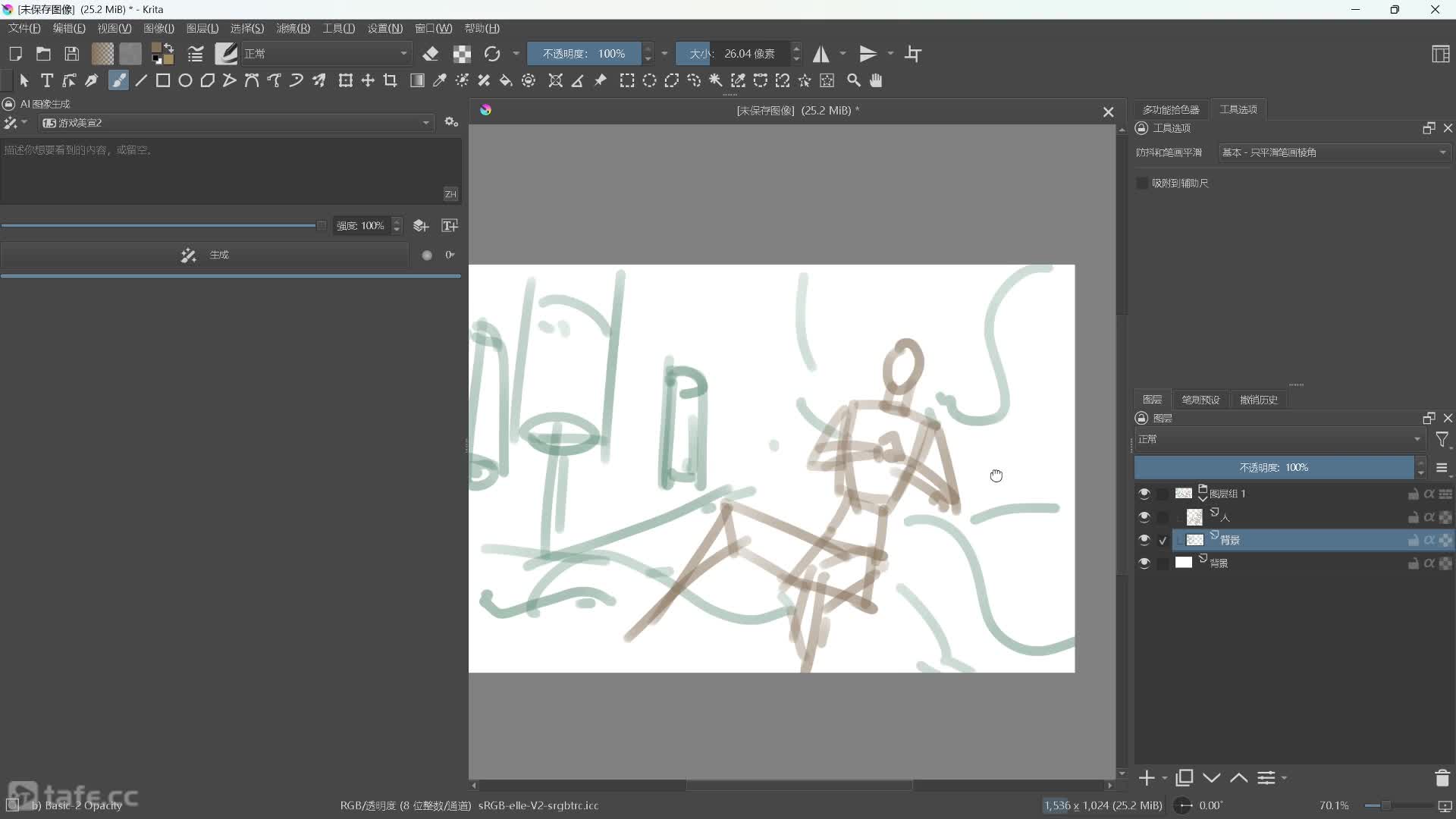
Task: Toggle vertical mirror tool
Action: [868, 54]
